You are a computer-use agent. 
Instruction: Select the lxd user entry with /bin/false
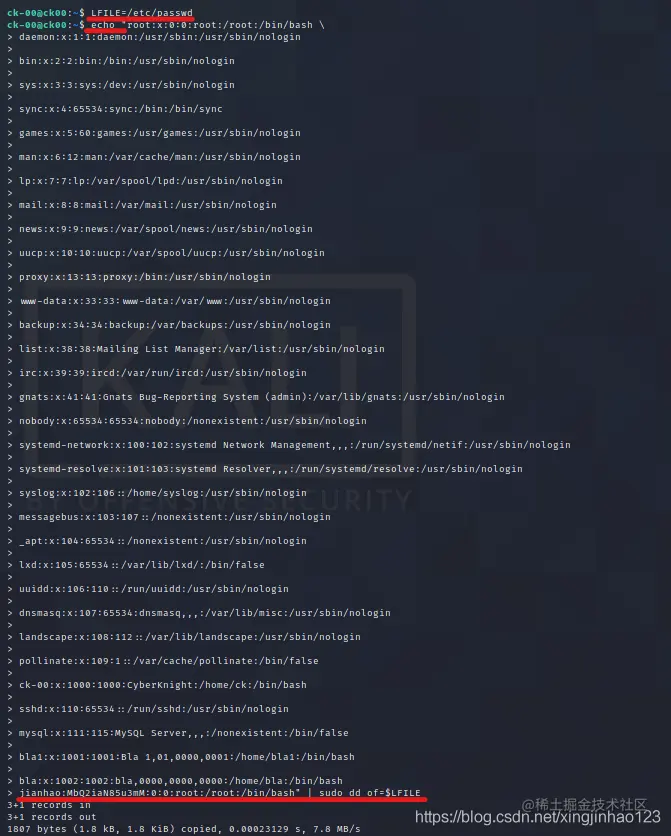pyautogui.click(x=142, y=565)
